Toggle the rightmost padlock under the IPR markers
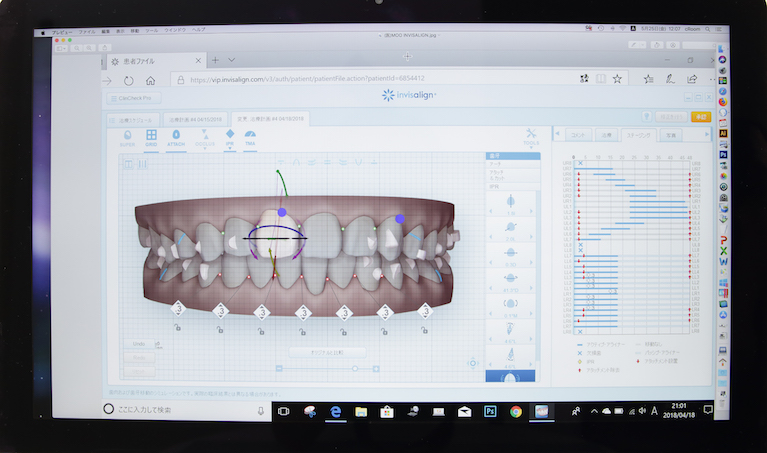 (x=424, y=330)
